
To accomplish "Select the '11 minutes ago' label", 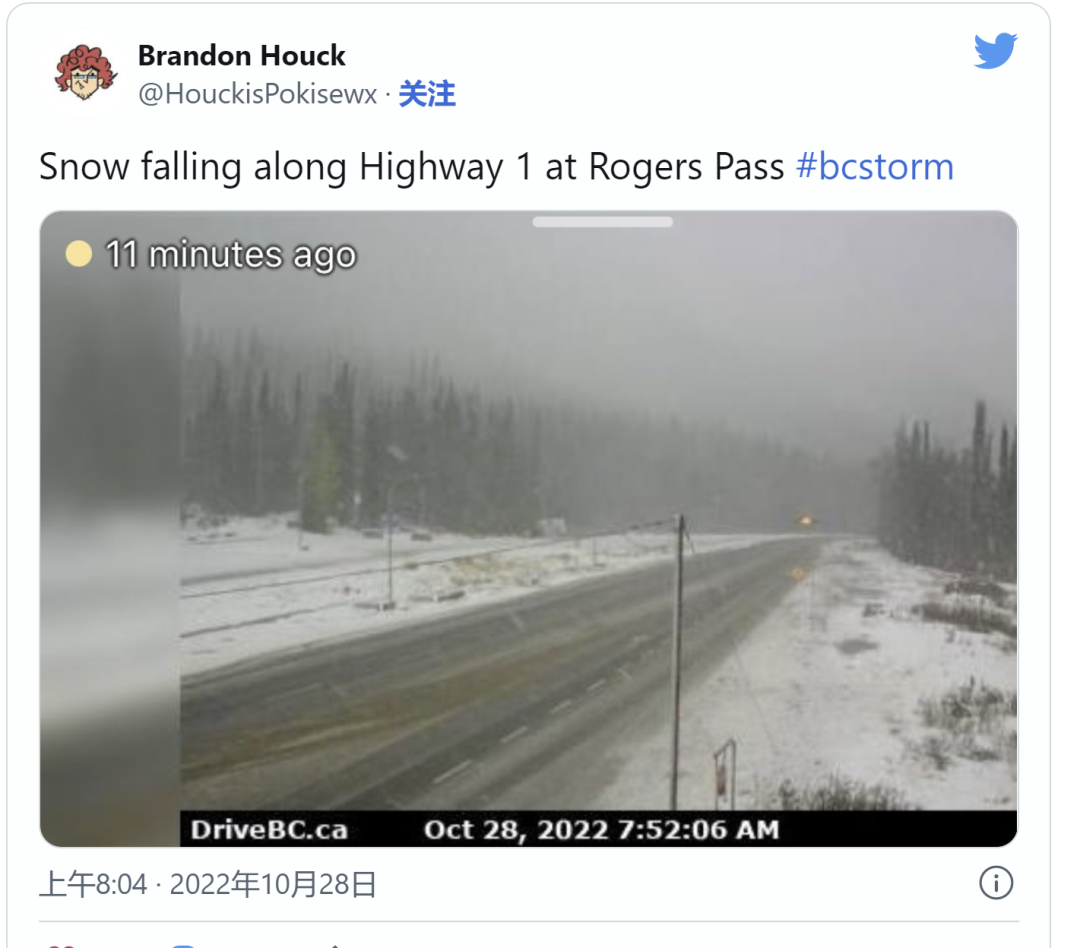I will (231, 255).
